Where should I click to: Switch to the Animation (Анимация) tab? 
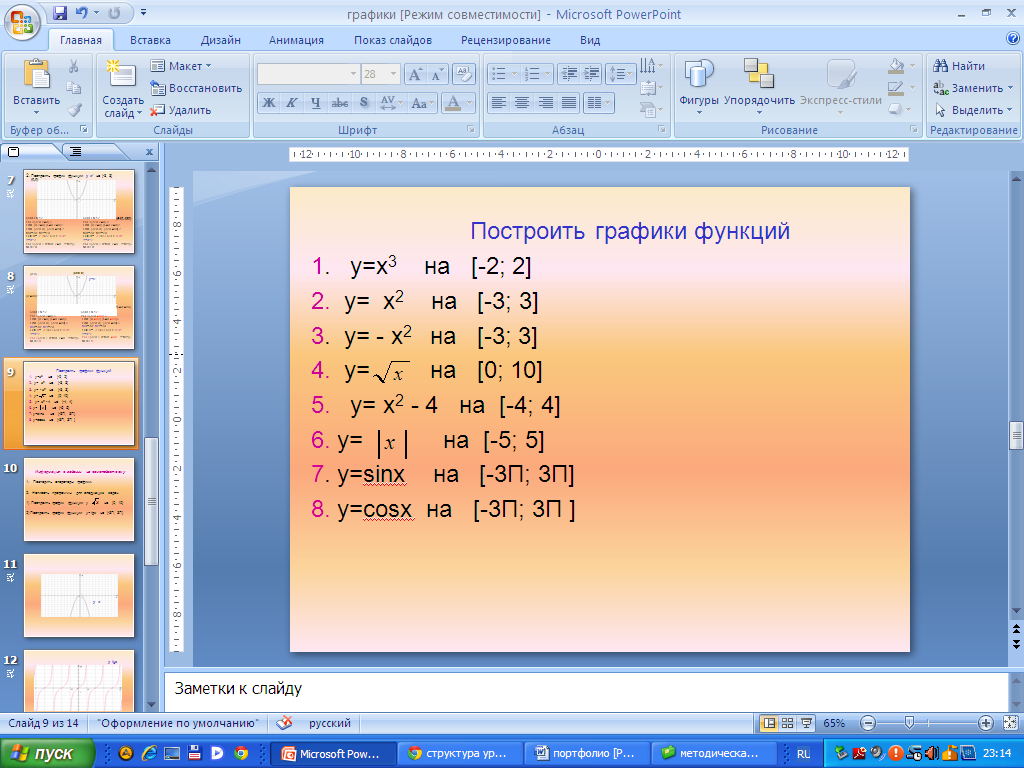click(x=296, y=40)
